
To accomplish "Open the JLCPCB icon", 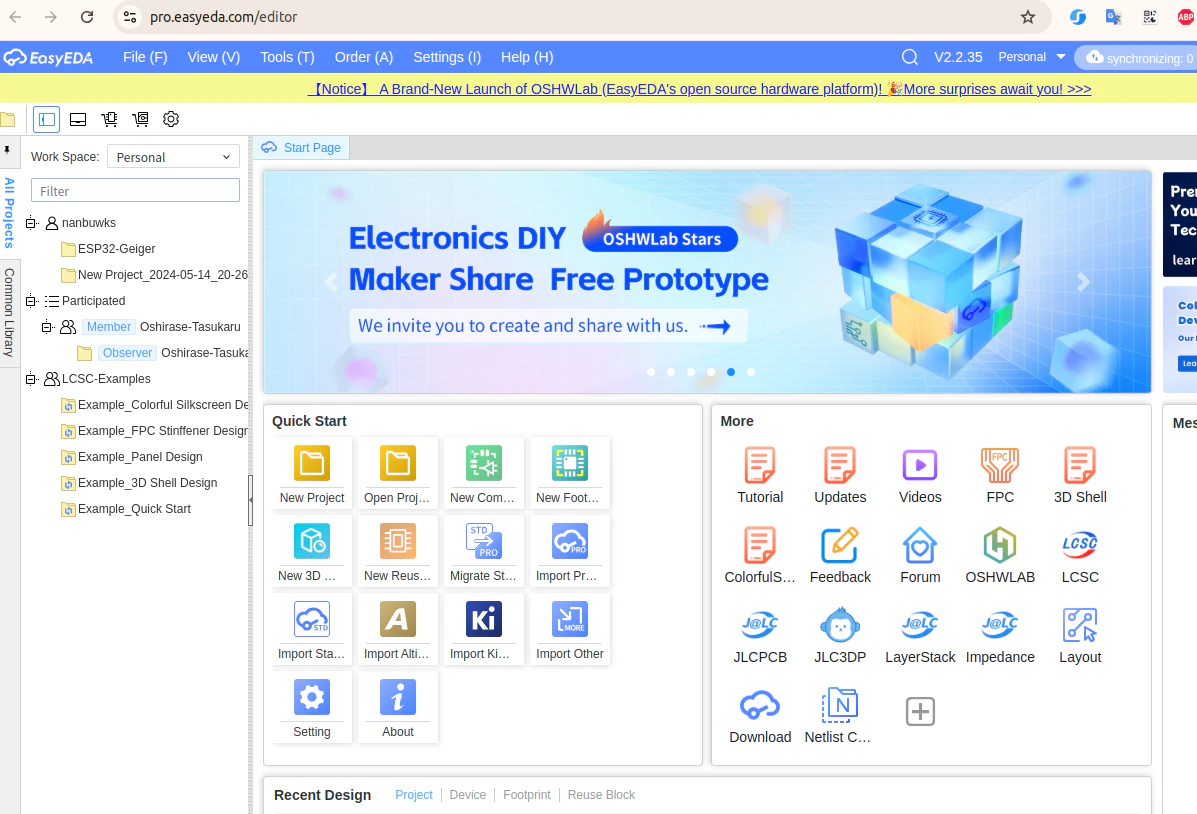I will 760,635.
